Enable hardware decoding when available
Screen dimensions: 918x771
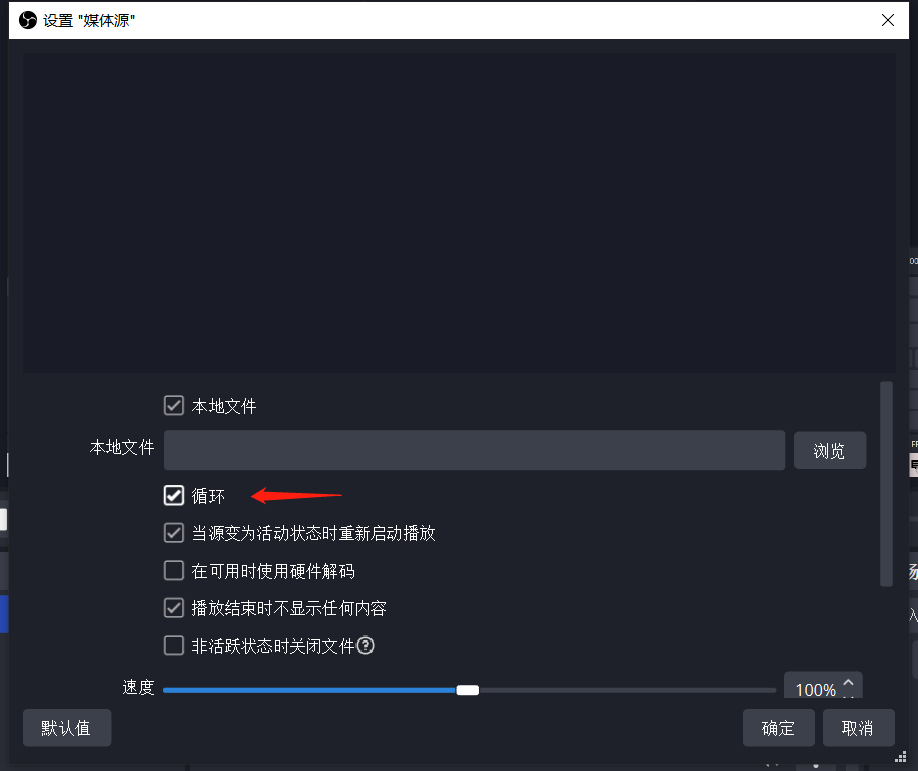pyautogui.click(x=173, y=570)
